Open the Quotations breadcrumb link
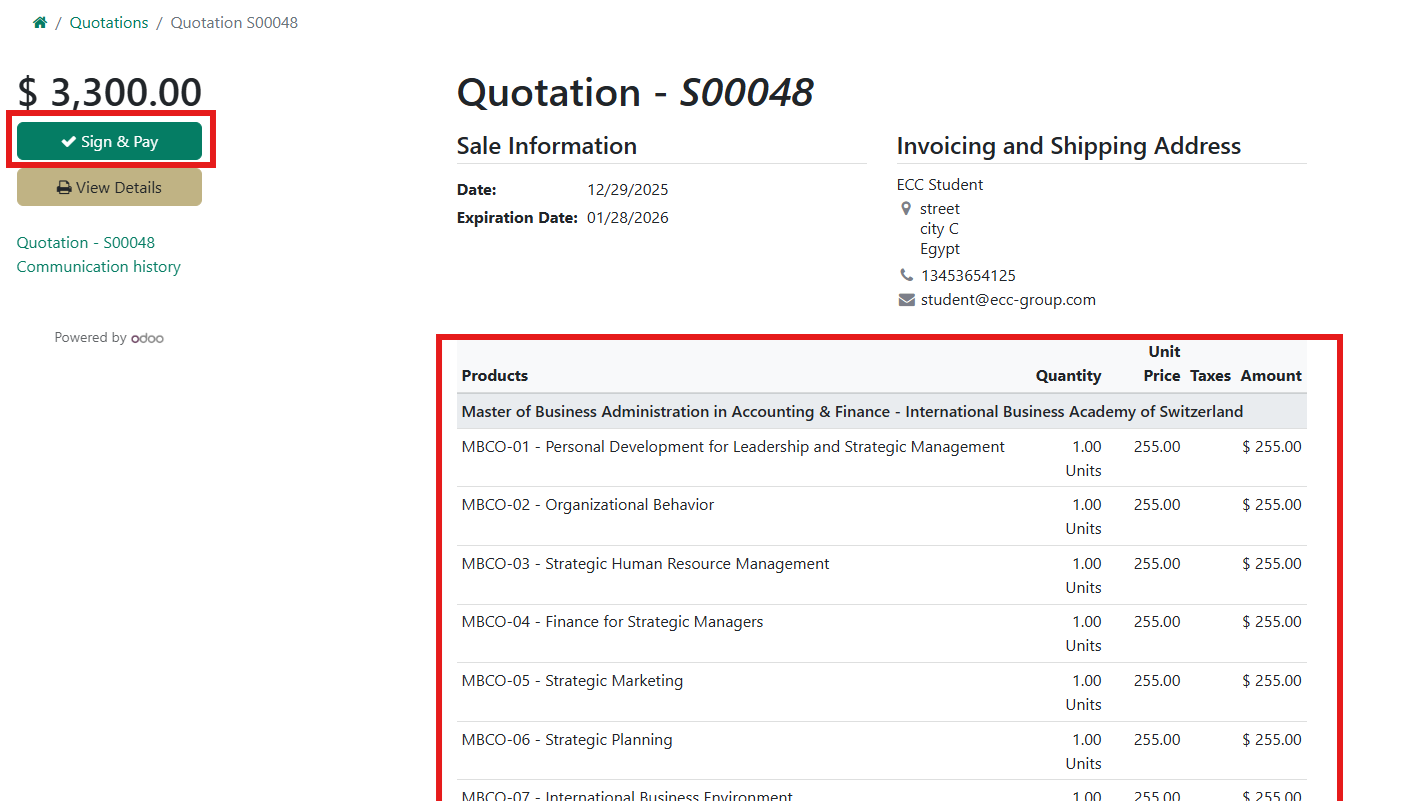1425x801 pixels. [x=109, y=23]
